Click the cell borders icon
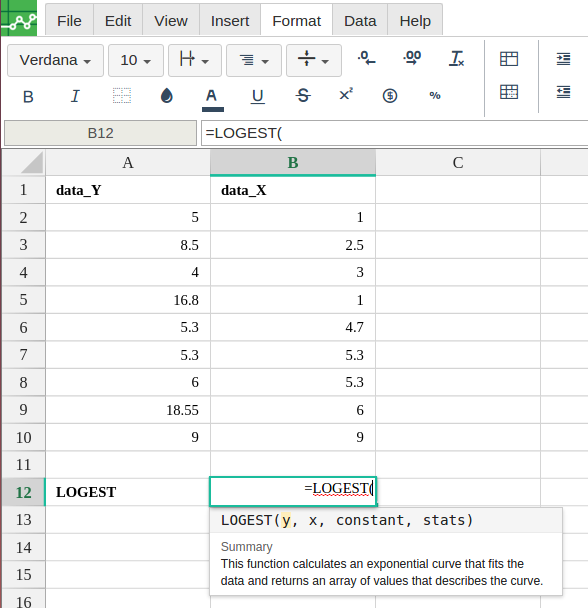The image size is (588, 608). [122, 95]
